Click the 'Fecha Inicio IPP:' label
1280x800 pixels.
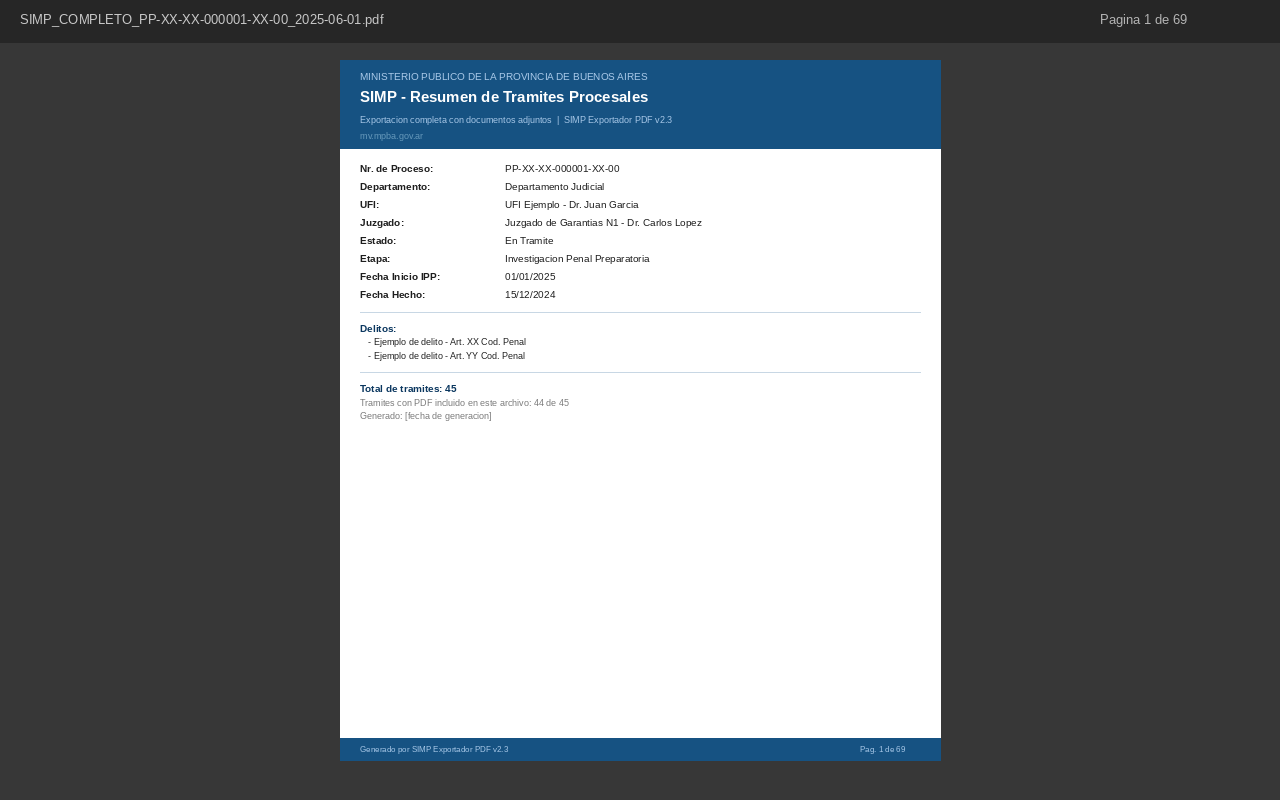[x=400, y=277]
